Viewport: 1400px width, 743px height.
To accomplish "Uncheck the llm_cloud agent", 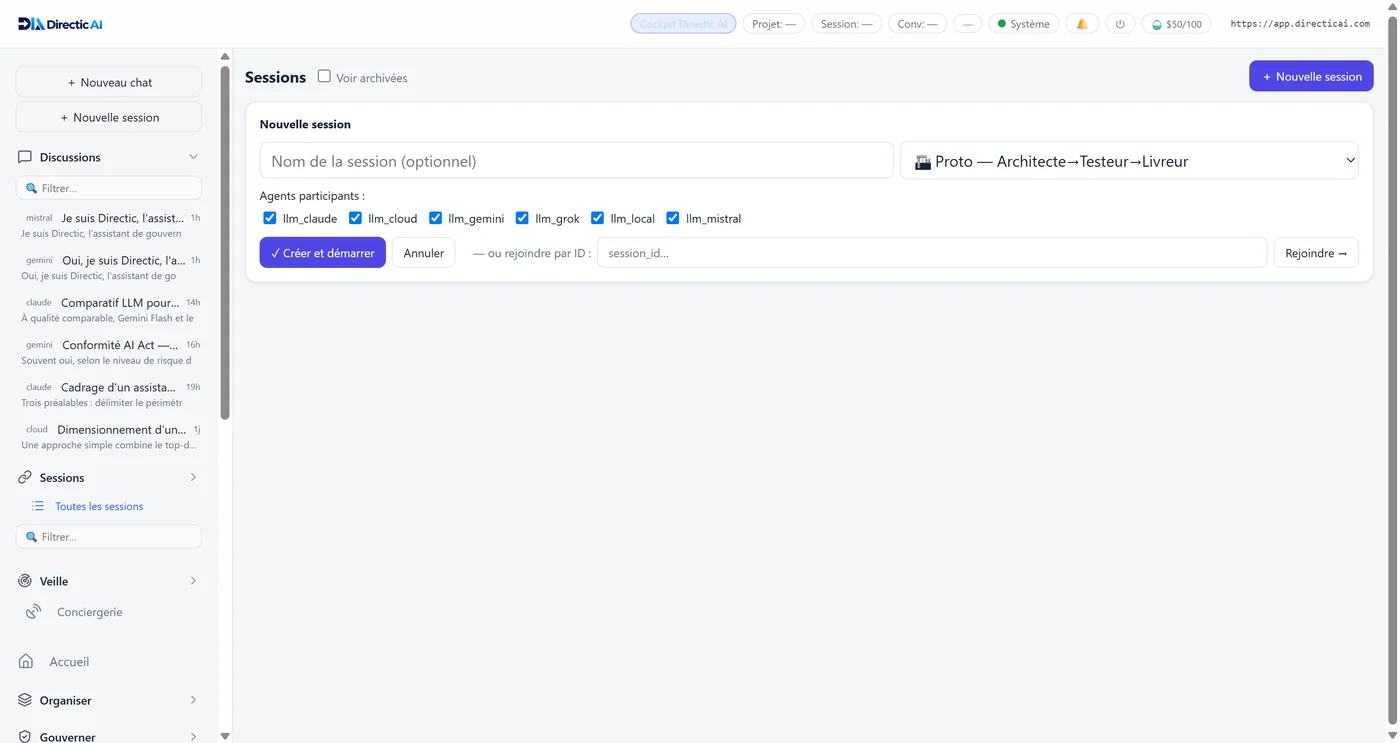I will 355,218.
